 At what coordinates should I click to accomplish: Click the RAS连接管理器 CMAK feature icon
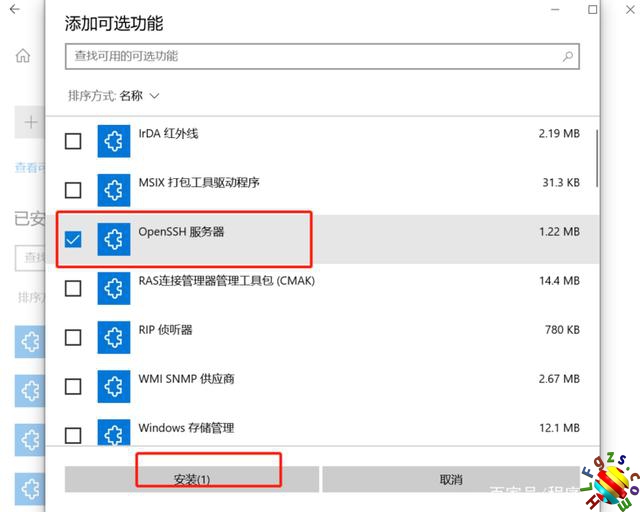(114, 288)
